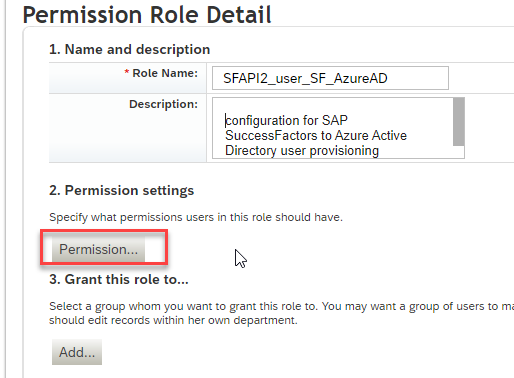Select the '2. Permission settings' heading
The height and width of the screenshot is (378, 514).
tap(121, 190)
